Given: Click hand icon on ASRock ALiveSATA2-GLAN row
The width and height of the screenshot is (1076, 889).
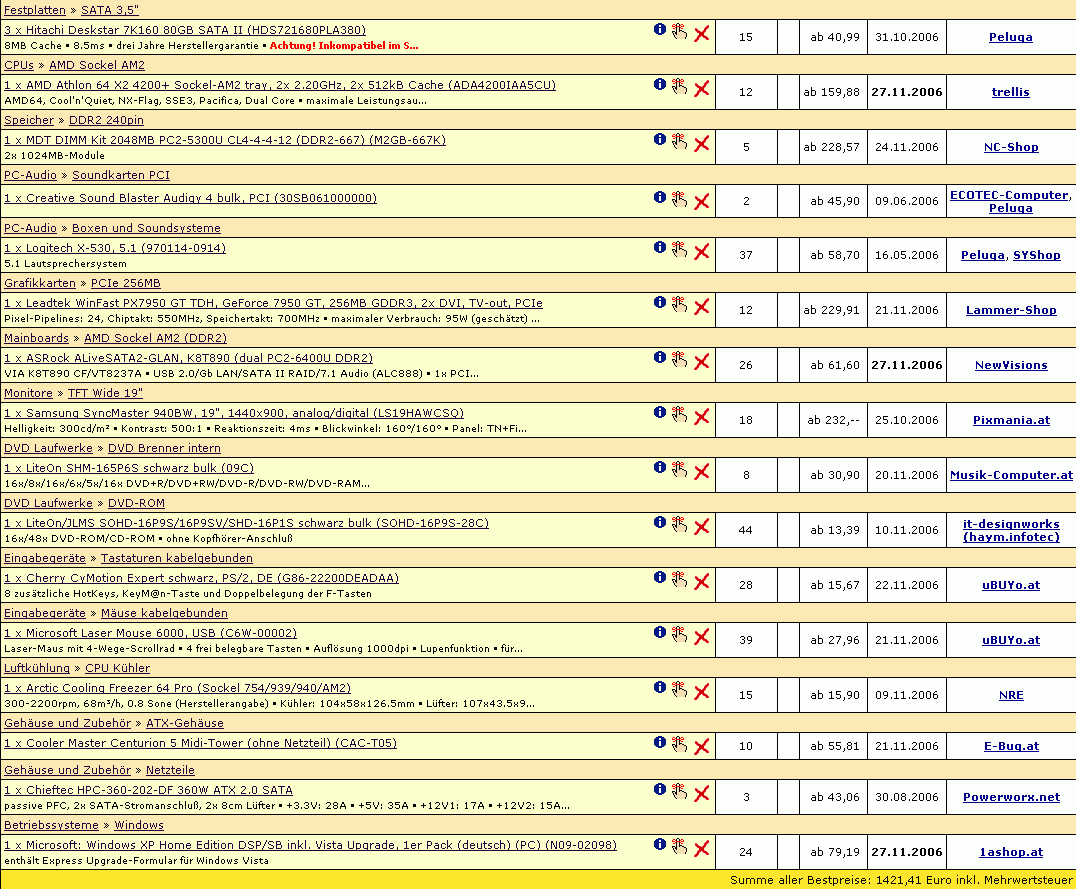Looking at the screenshot, I should [x=679, y=359].
